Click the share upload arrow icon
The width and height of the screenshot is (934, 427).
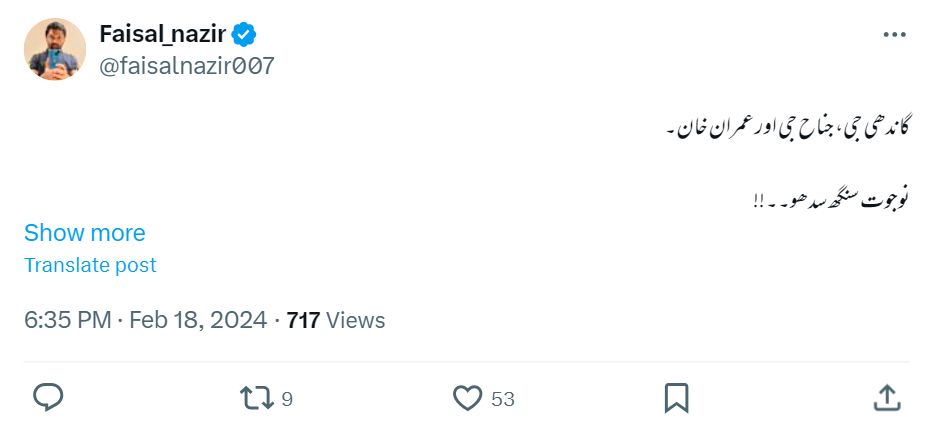click(x=886, y=398)
